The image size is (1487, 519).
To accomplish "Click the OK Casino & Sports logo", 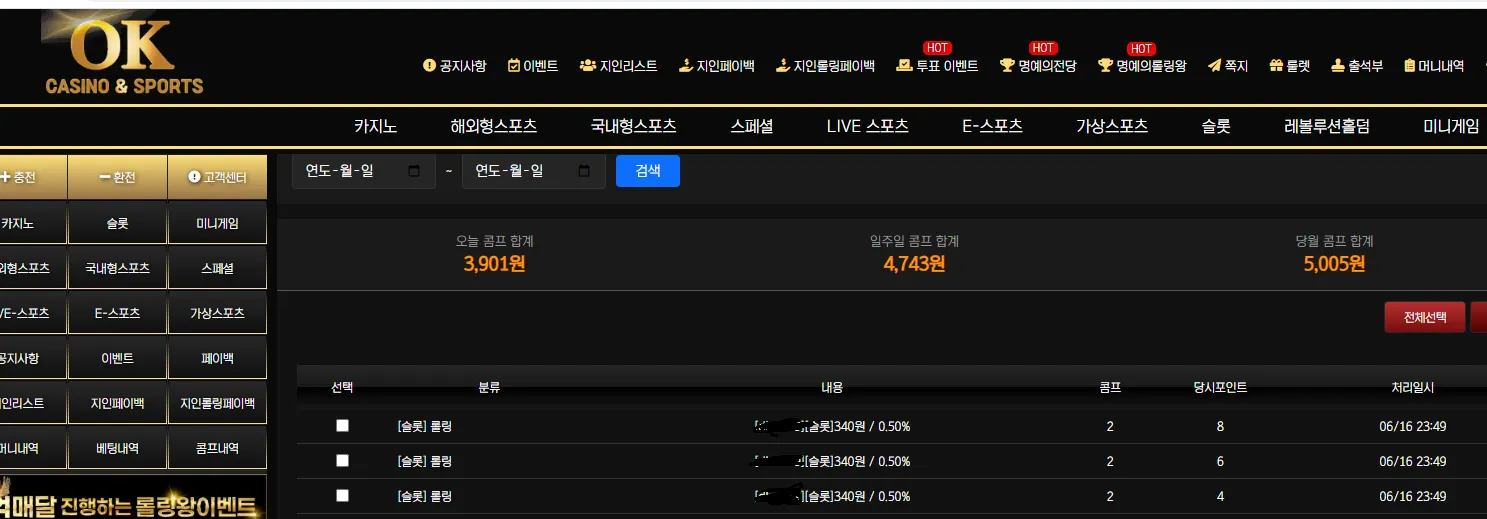I will pos(122,55).
